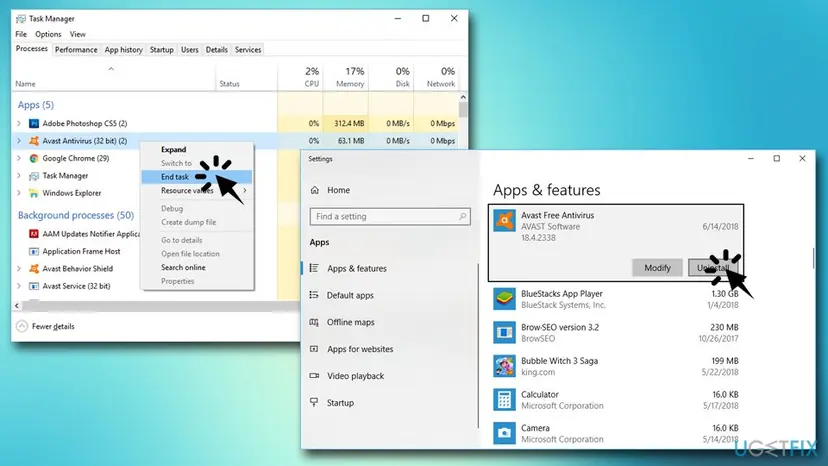
Task: Click the Avast Free Antivirus app icon
Action: point(504,220)
